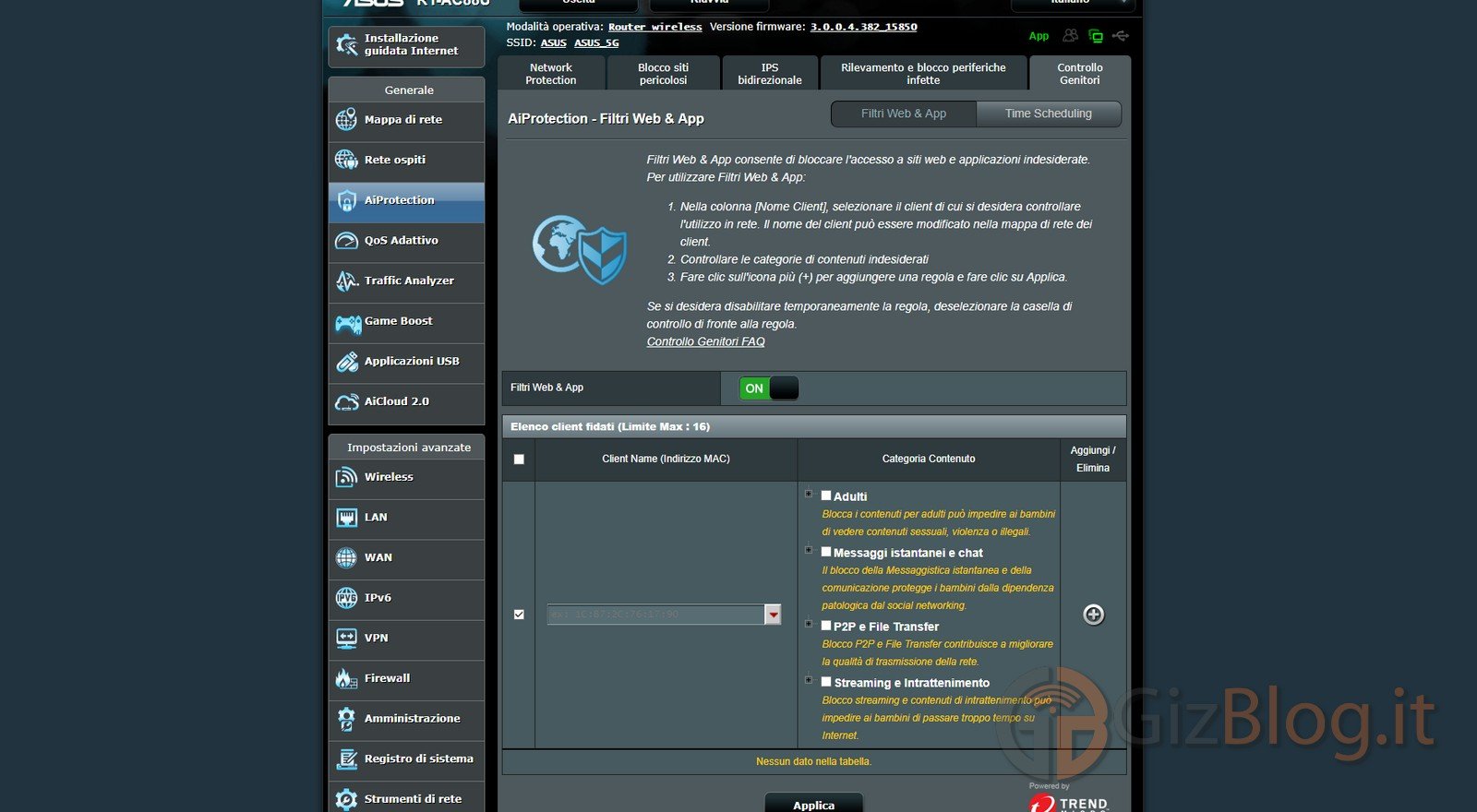
Task: Open Installazione guidata Internet wizard icon
Action: pyautogui.click(x=347, y=44)
